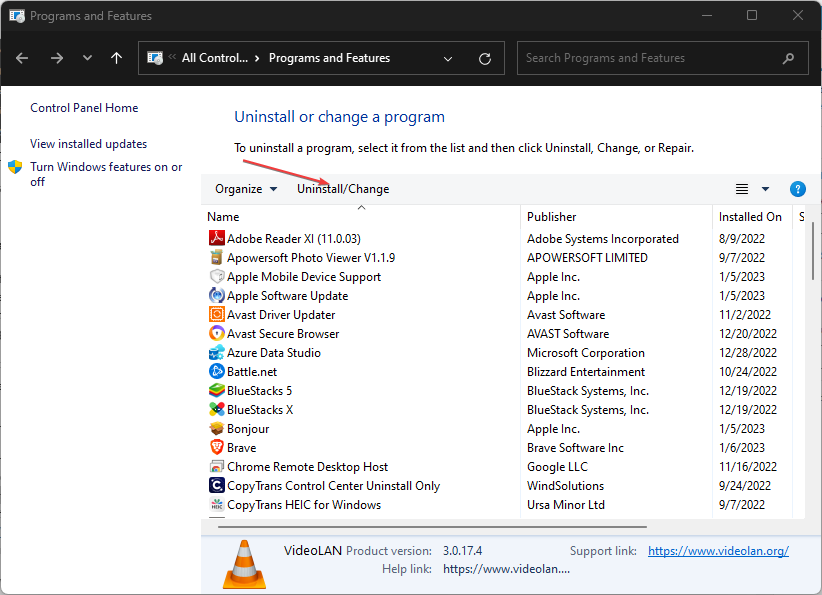
Task: Click the Battle.net icon
Action: 217,372
